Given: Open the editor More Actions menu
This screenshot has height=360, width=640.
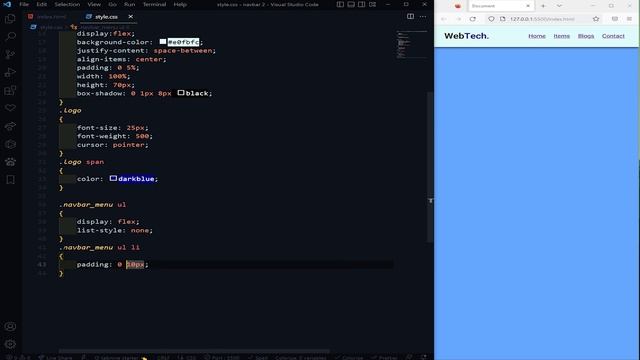Looking at the screenshot, I should (x=423, y=16).
